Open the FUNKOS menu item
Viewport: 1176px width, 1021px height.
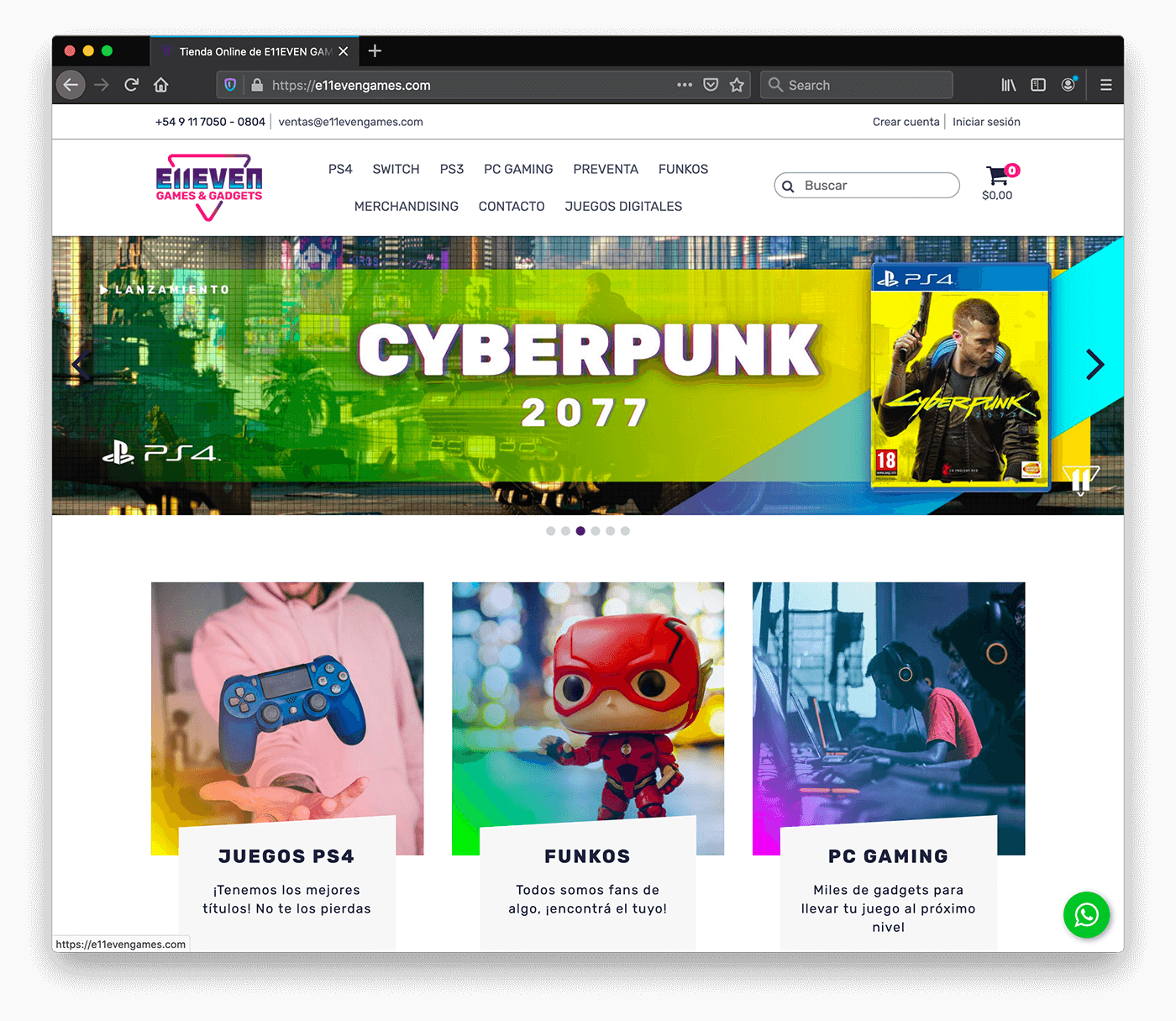click(683, 169)
